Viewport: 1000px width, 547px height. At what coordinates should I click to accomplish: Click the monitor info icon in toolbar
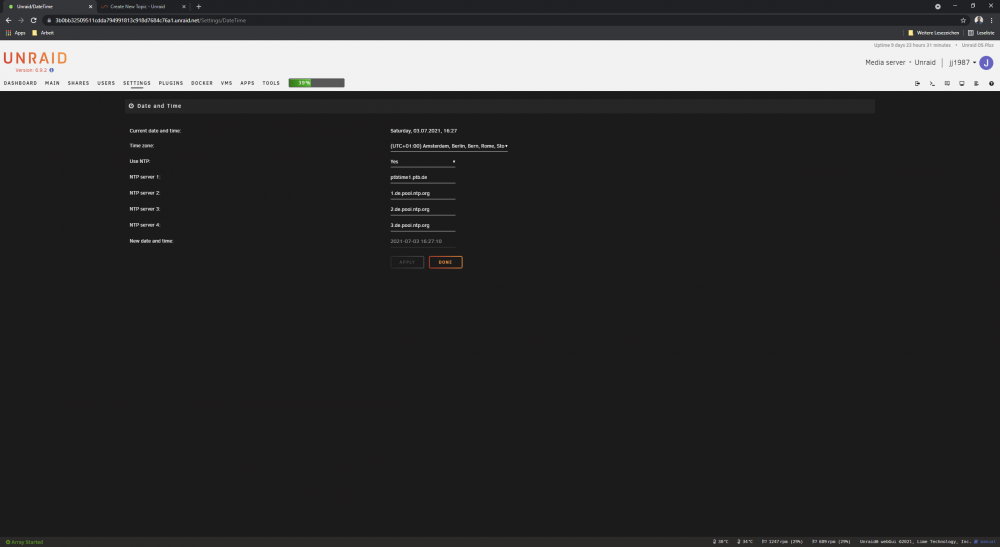(x=962, y=84)
